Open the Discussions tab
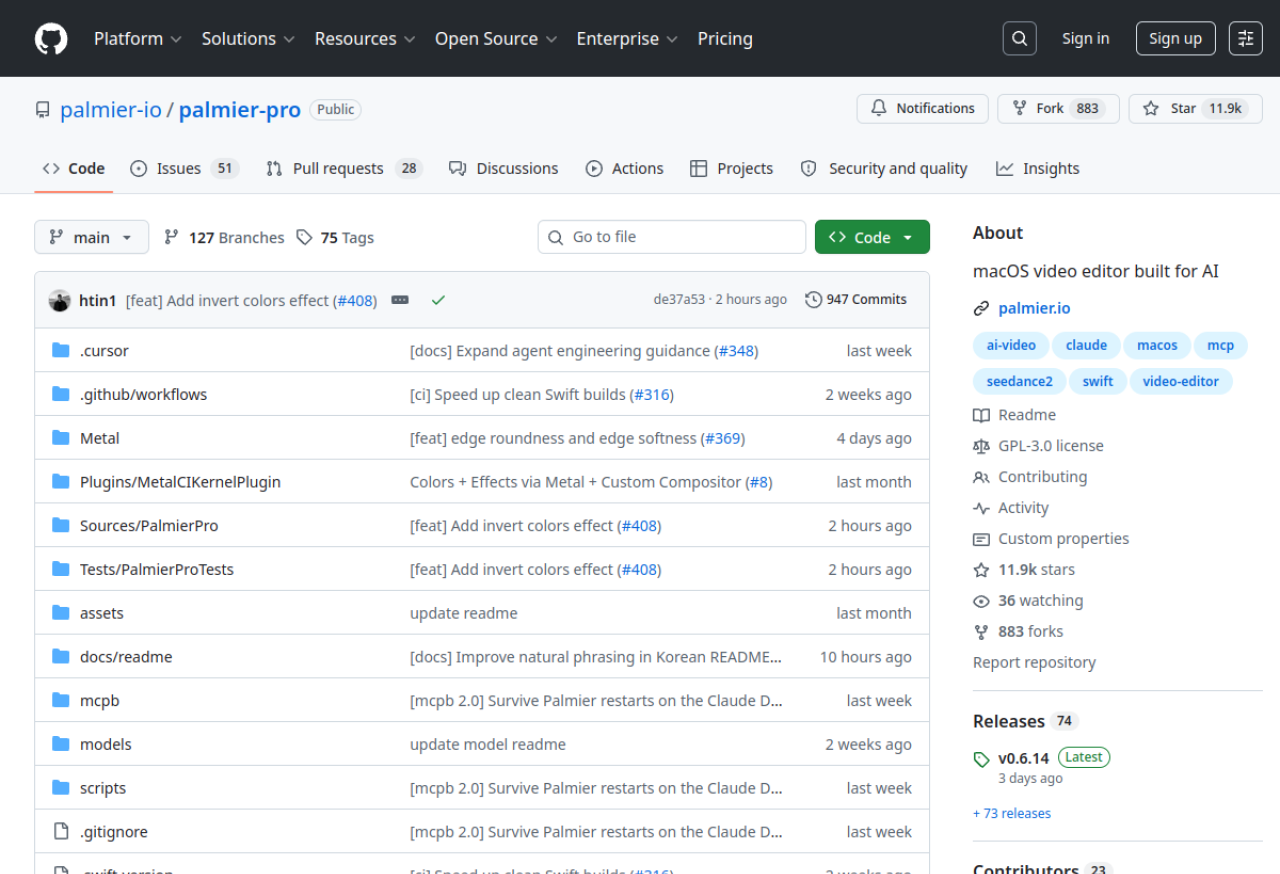 (x=504, y=168)
